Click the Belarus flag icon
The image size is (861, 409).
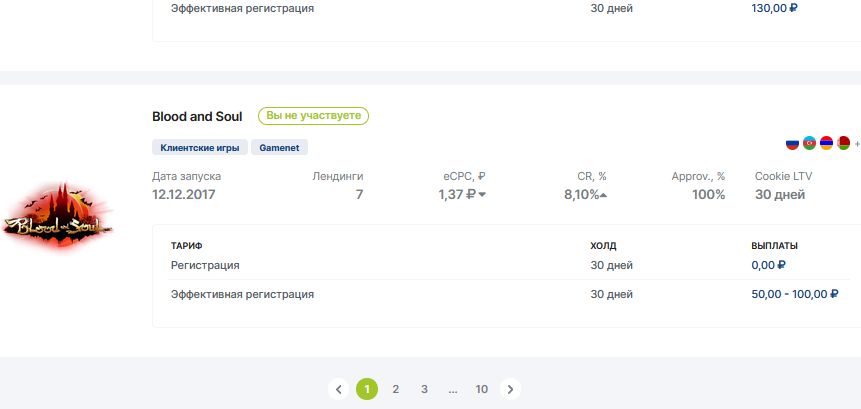pyautogui.click(x=843, y=143)
